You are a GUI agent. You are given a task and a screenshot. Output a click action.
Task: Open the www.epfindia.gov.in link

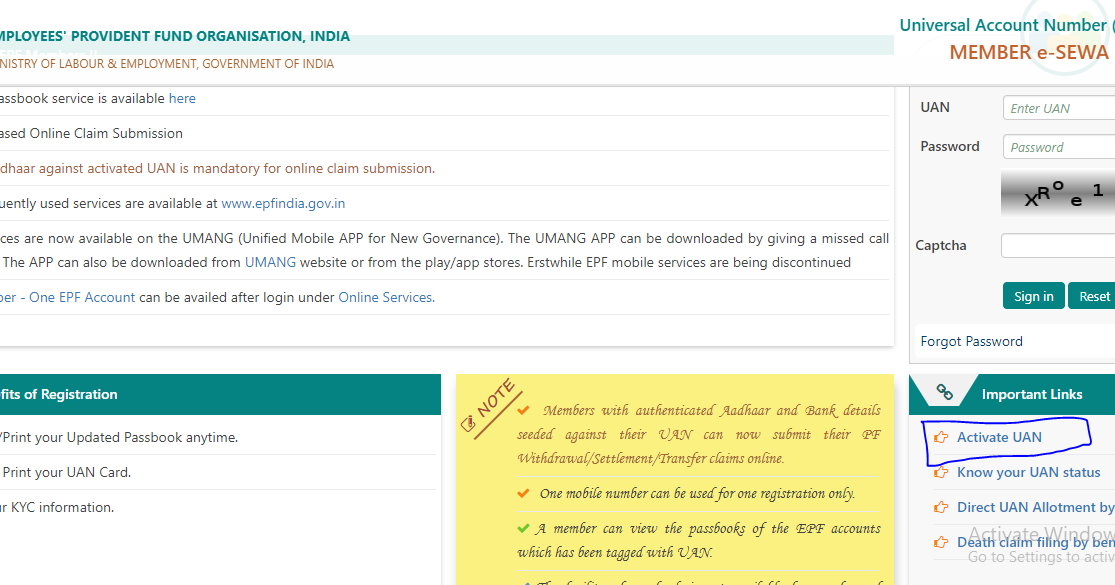point(283,203)
